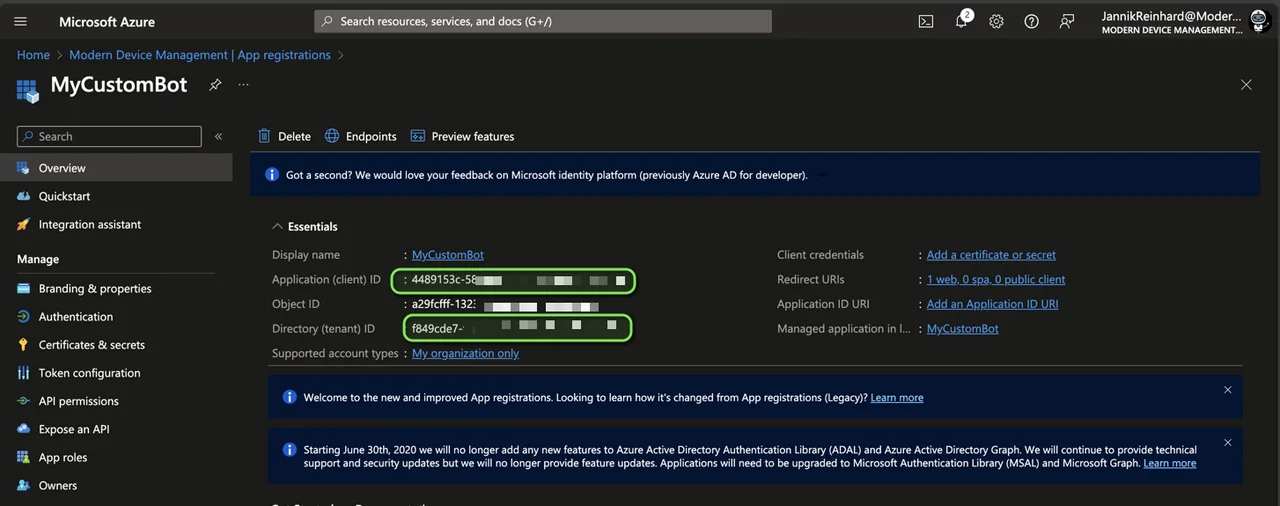Screen dimensions: 1280x506
Task: Open the feedback icon in top bar
Action: pyautogui.click(x=1067, y=21)
